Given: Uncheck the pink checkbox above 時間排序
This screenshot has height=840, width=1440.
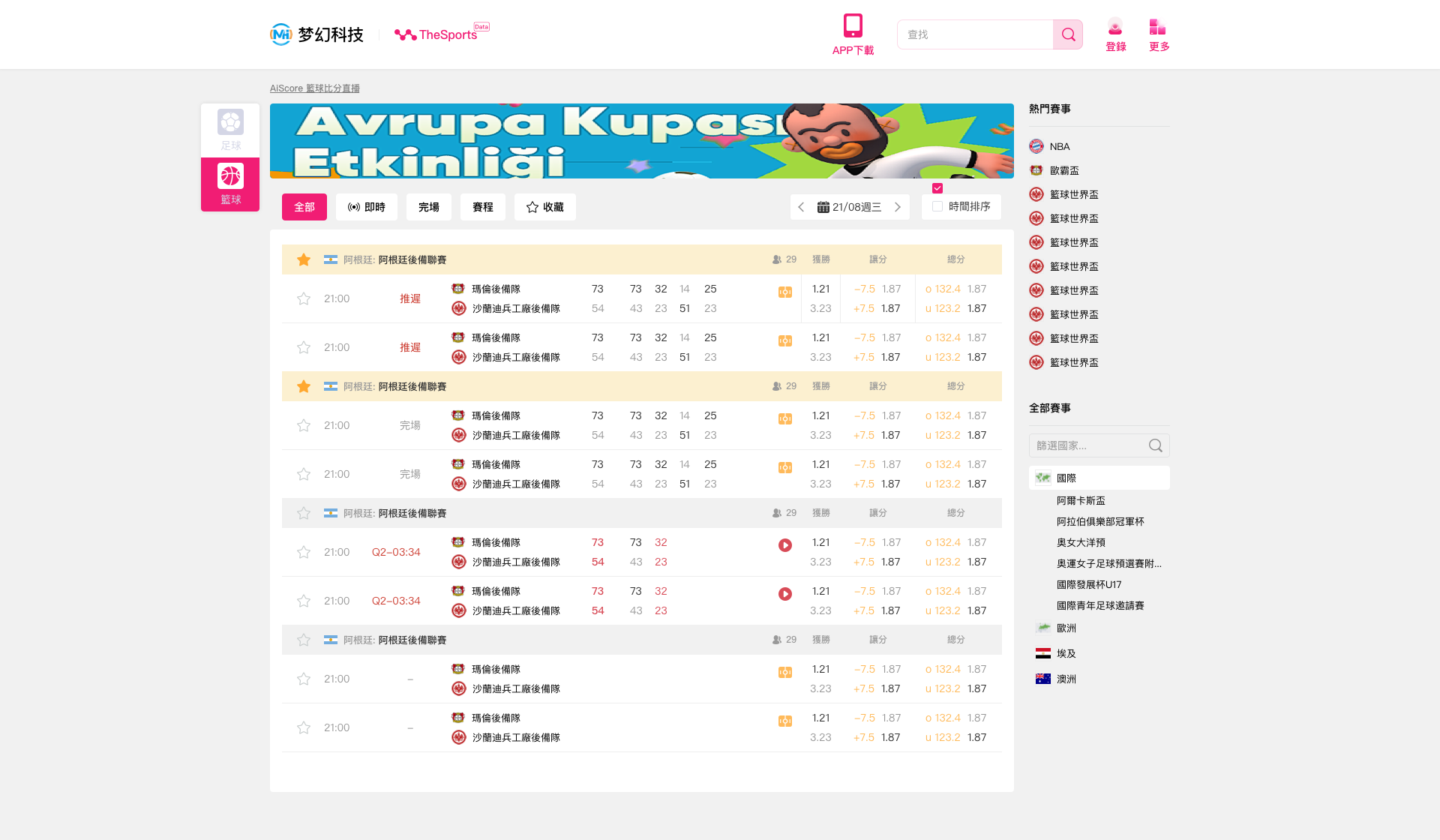Looking at the screenshot, I should point(937,188).
